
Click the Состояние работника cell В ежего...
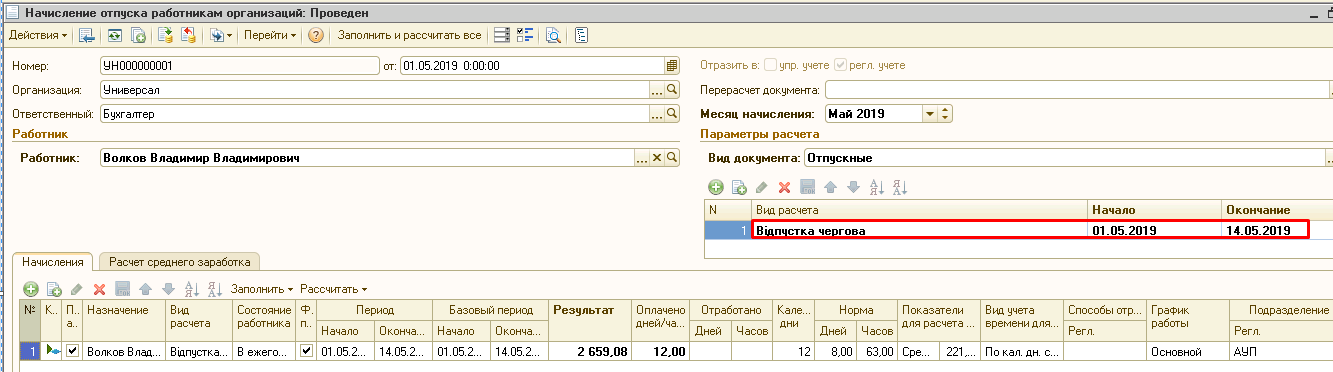[265, 351]
